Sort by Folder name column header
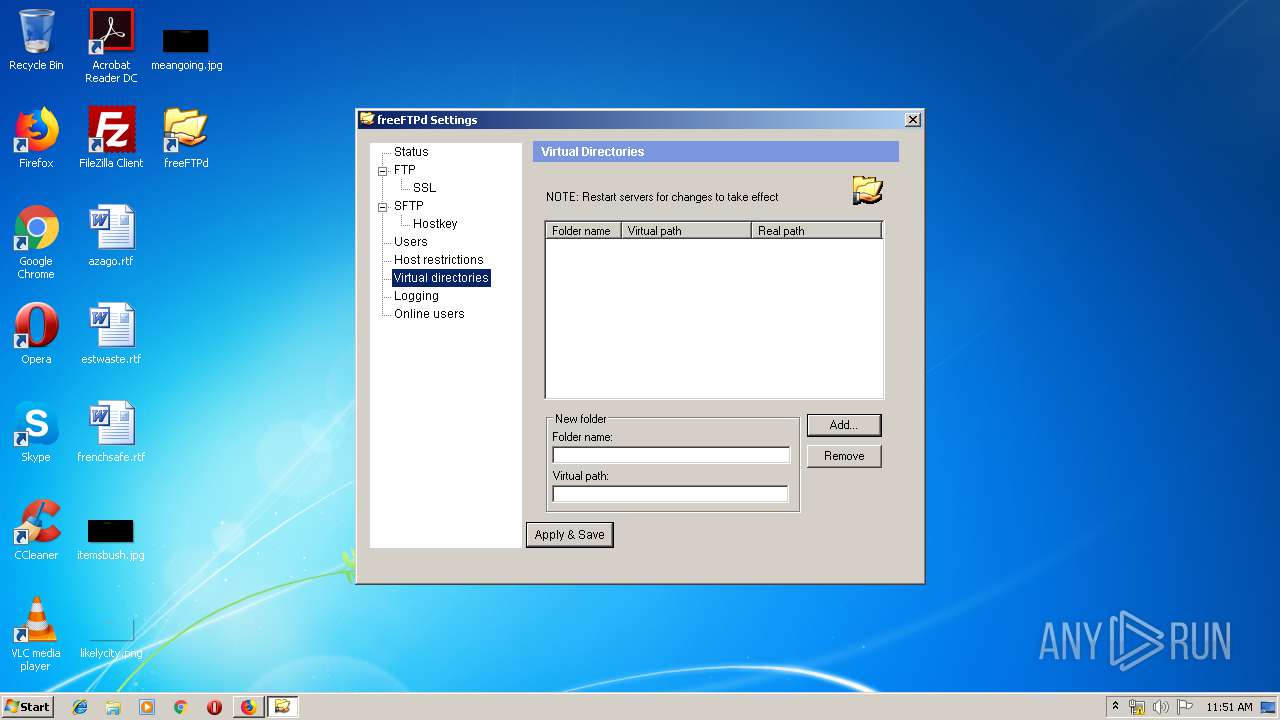Screen dimensions: 1280x720 coord(583,231)
